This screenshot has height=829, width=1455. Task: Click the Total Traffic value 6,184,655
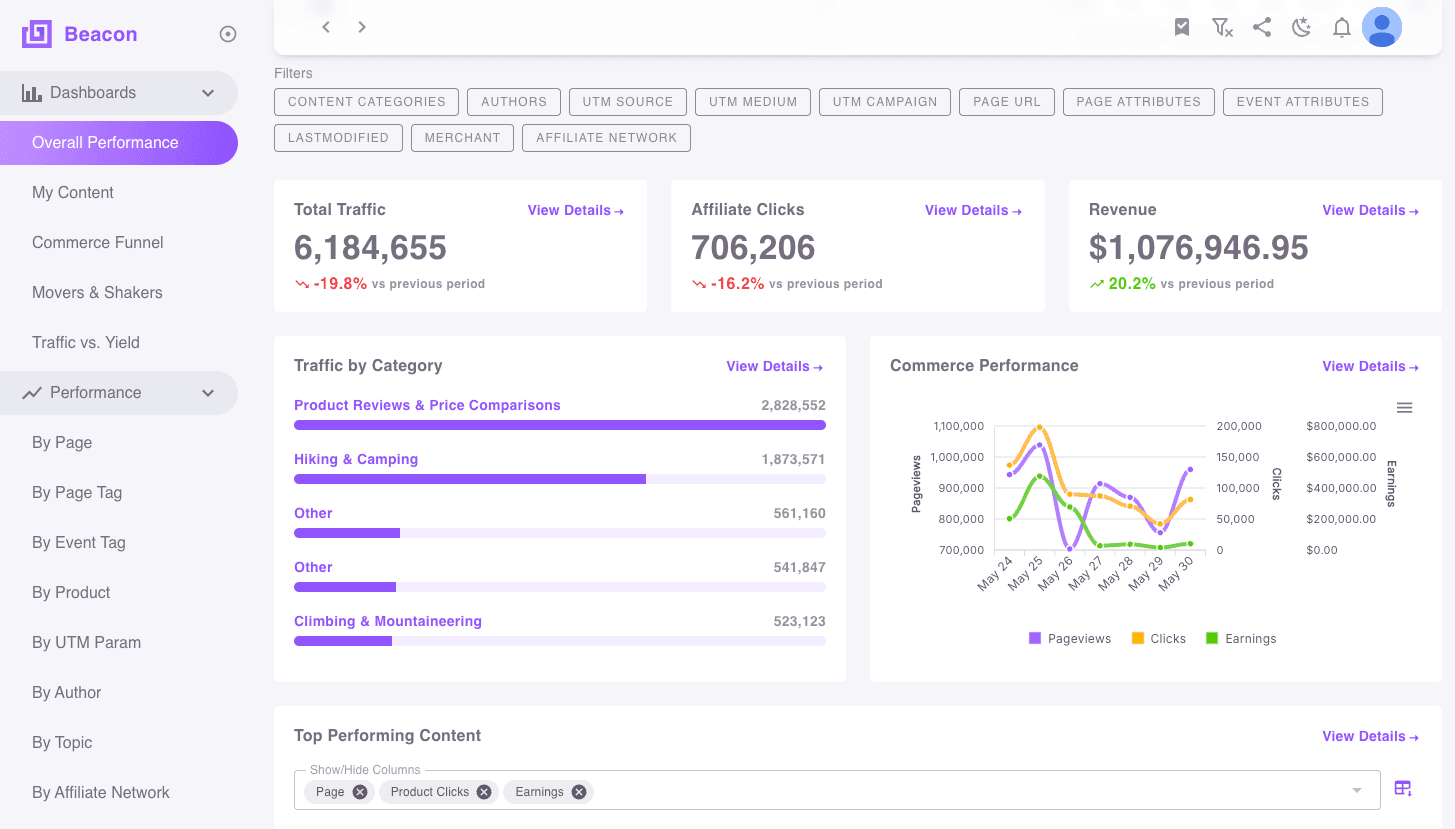(371, 248)
